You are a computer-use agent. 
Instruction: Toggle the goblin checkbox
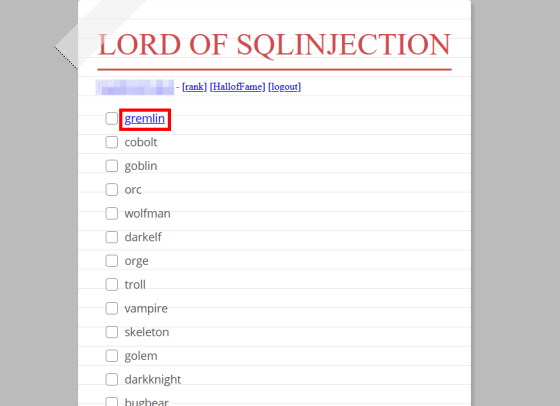pyautogui.click(x=112, y=166)
